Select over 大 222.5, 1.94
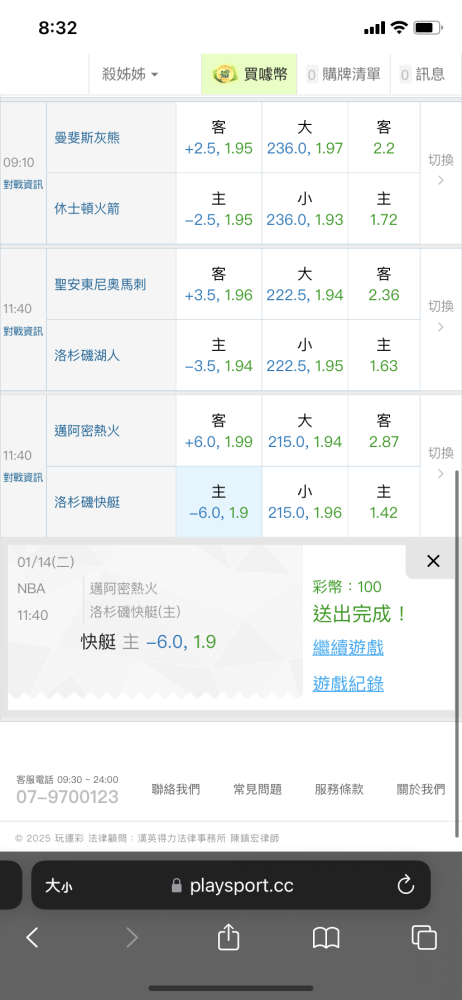This screenshot has height=1000, width=462. (x=305, y=284)
